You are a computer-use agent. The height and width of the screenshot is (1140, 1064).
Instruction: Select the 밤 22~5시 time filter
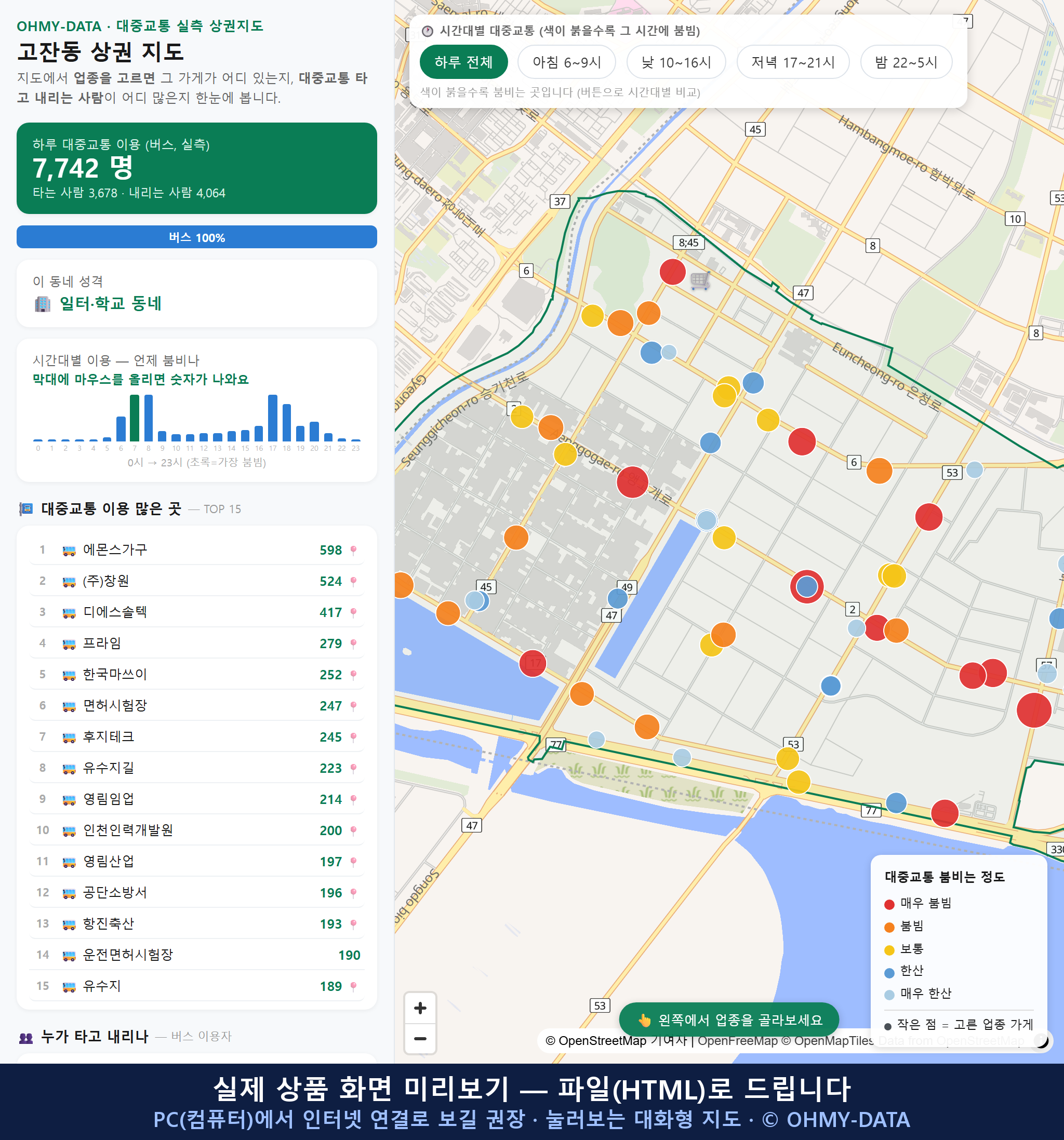[x=906, y=62]
